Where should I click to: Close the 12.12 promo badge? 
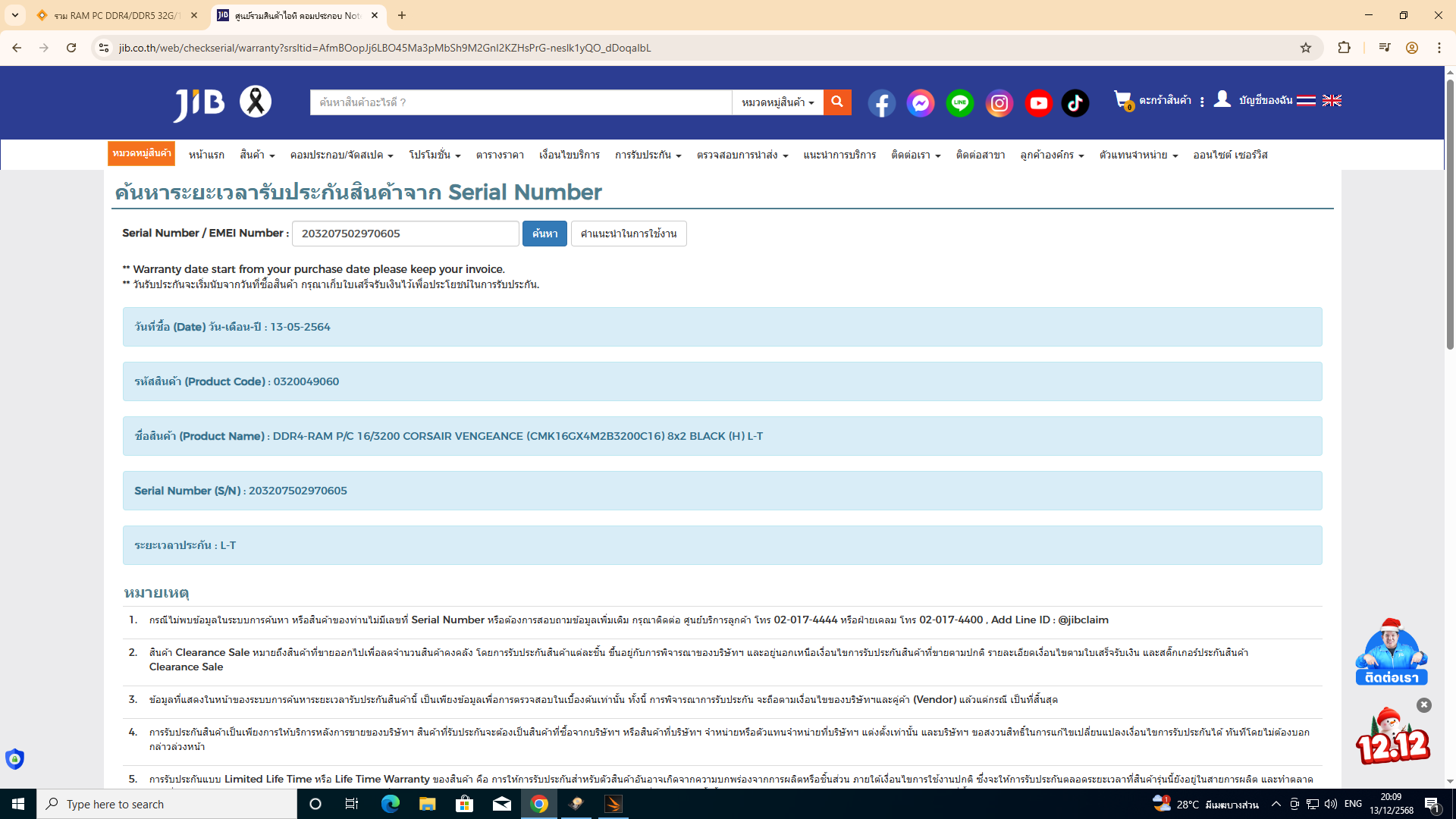coord(1424,705)
